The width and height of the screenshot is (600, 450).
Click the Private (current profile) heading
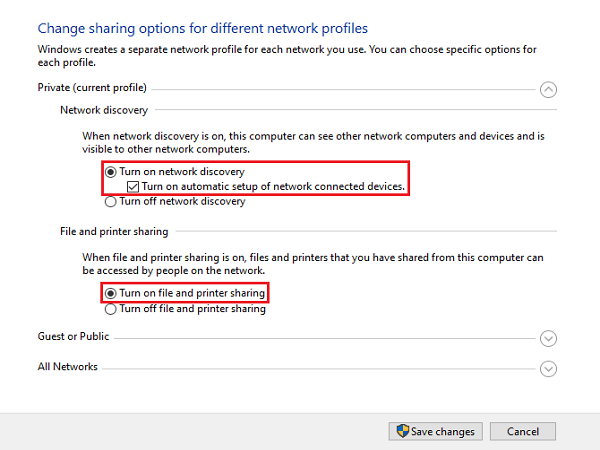coord(92,88)
